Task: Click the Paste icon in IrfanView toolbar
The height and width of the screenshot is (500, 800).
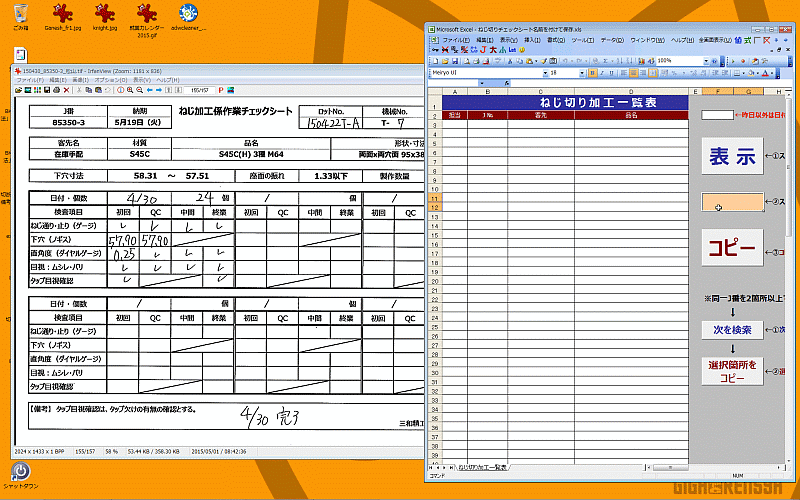Action: (x=98, y=90)
